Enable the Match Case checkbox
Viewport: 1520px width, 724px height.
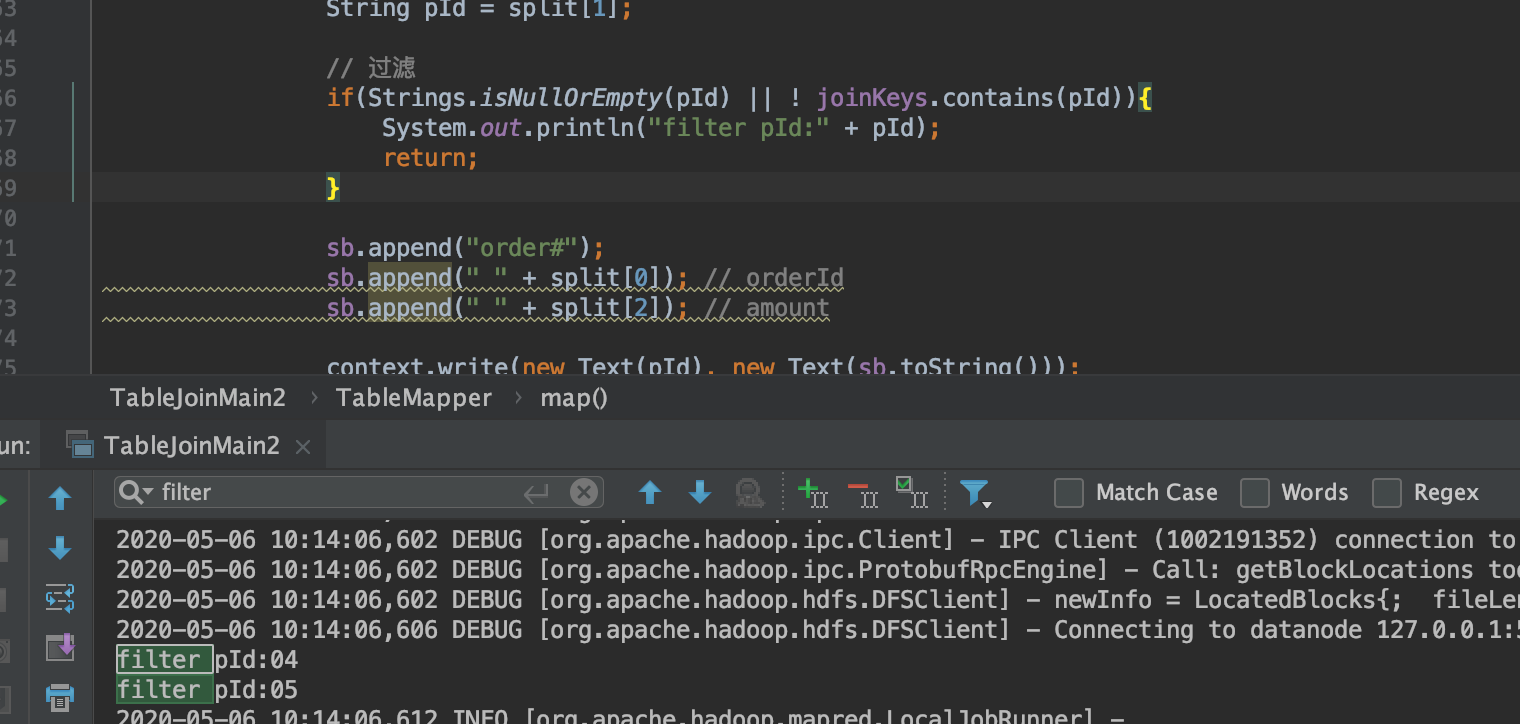pos(1069,492)
